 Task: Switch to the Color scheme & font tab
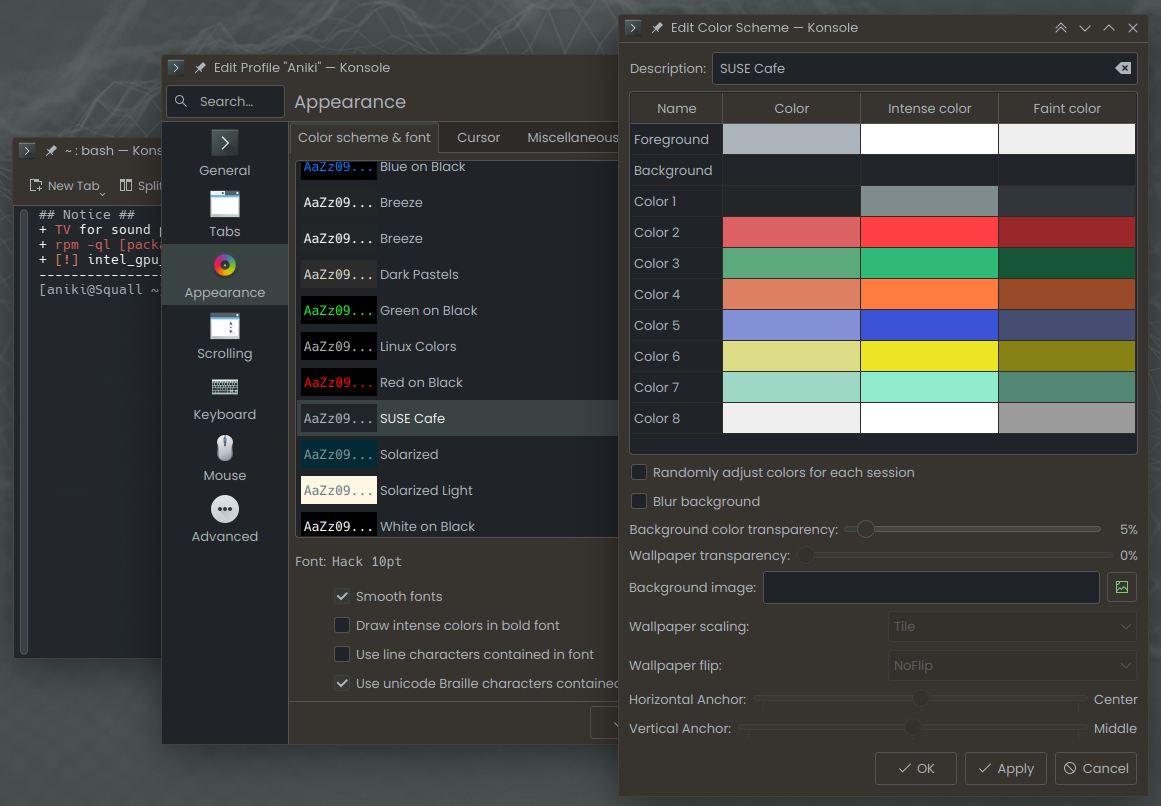coord(364,138)
